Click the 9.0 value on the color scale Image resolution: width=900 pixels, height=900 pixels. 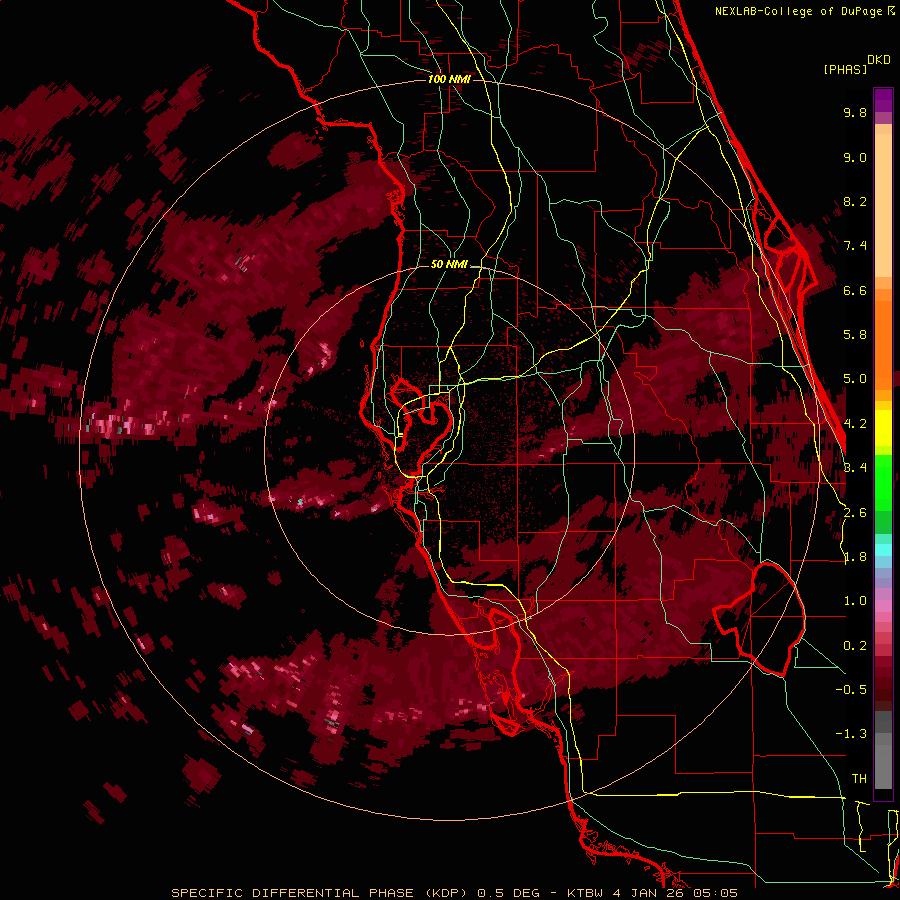[x=855, y=157]
